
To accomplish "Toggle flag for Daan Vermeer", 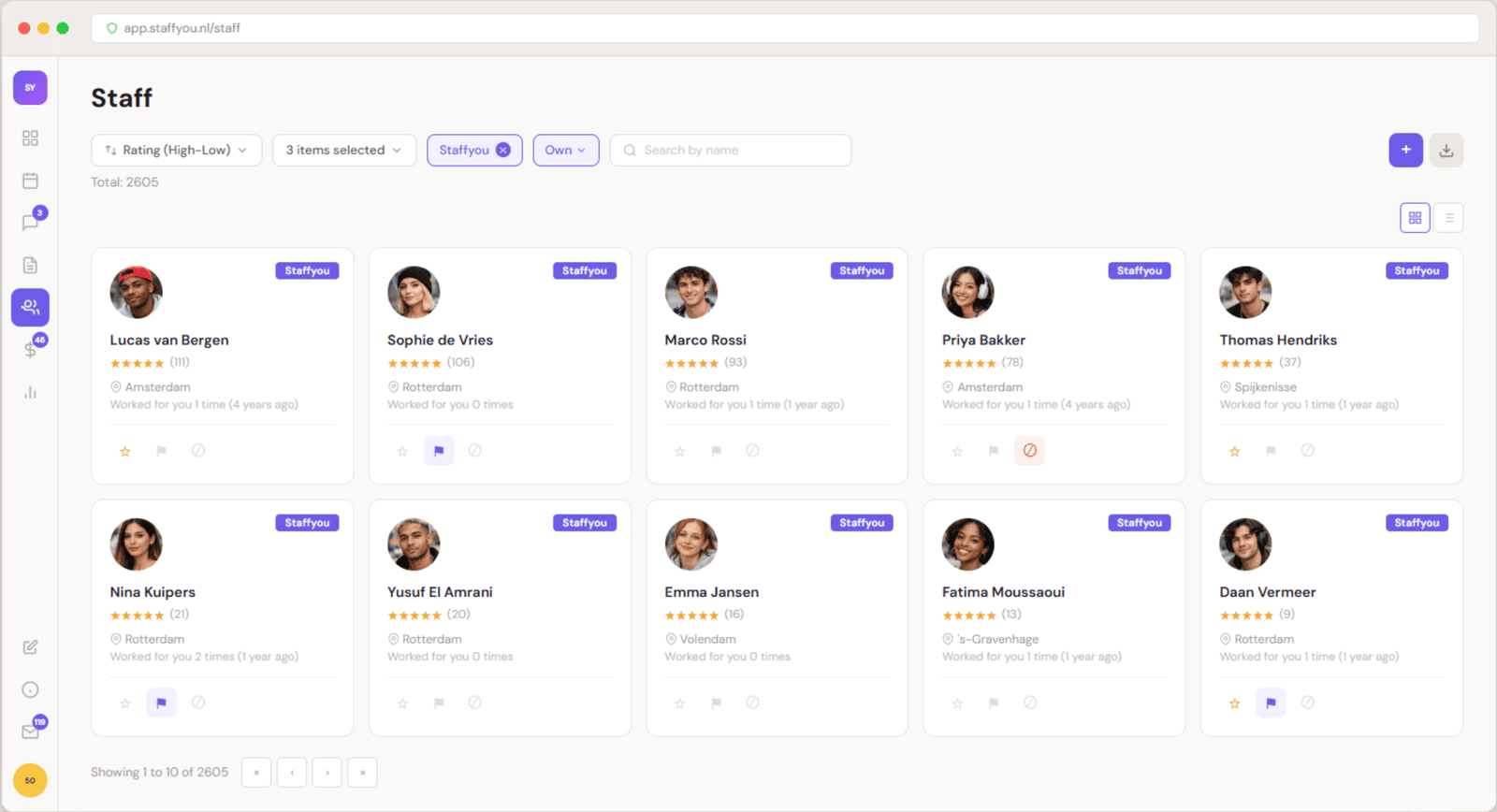I will tap(1271, 703).
